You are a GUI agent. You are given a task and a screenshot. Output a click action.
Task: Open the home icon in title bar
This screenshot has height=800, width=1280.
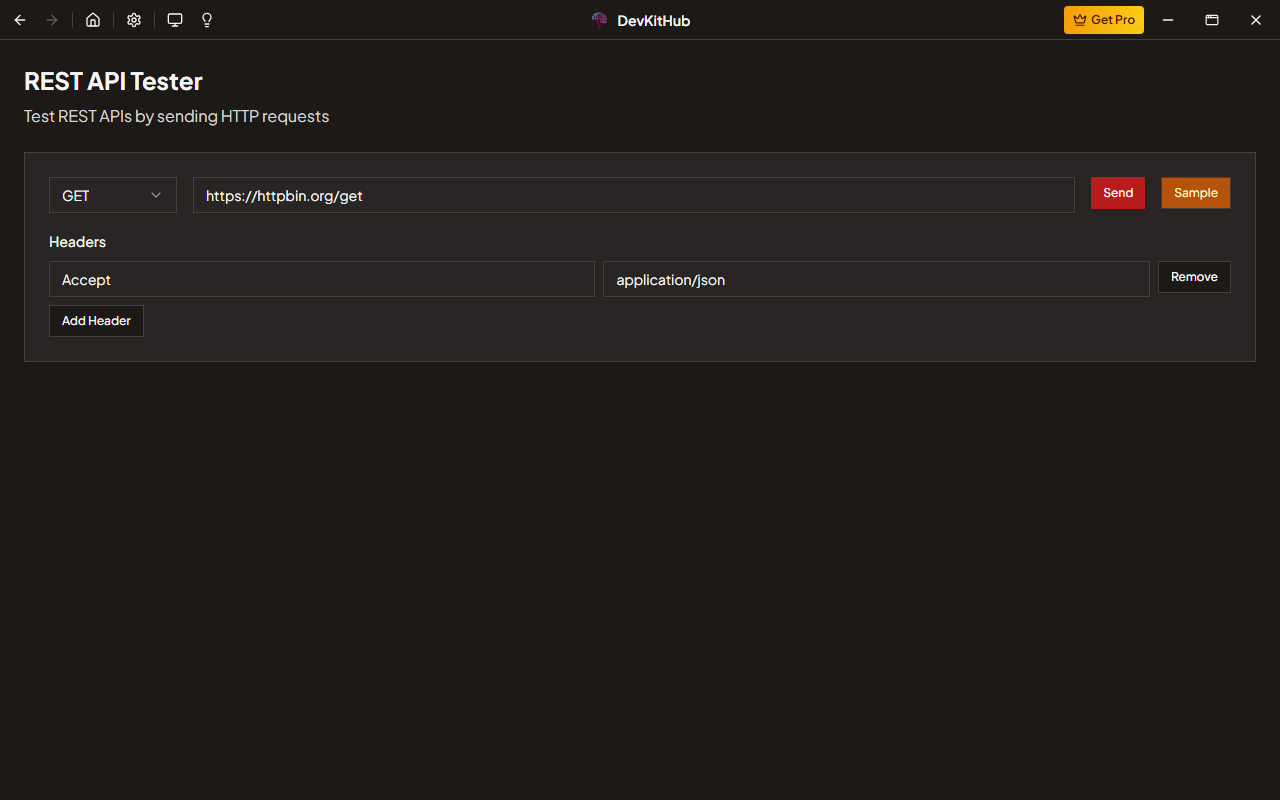click(93, 20)
